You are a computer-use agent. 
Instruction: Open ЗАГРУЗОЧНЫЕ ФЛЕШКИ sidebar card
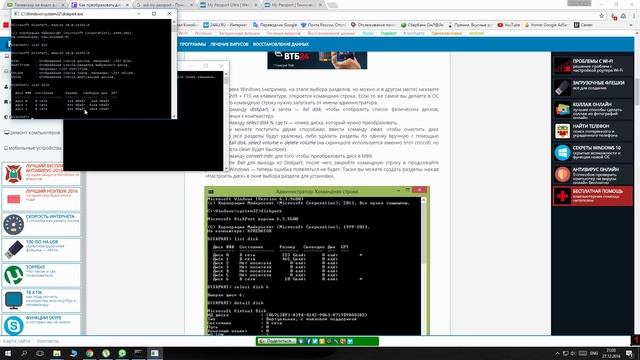[x=592, y=87]
